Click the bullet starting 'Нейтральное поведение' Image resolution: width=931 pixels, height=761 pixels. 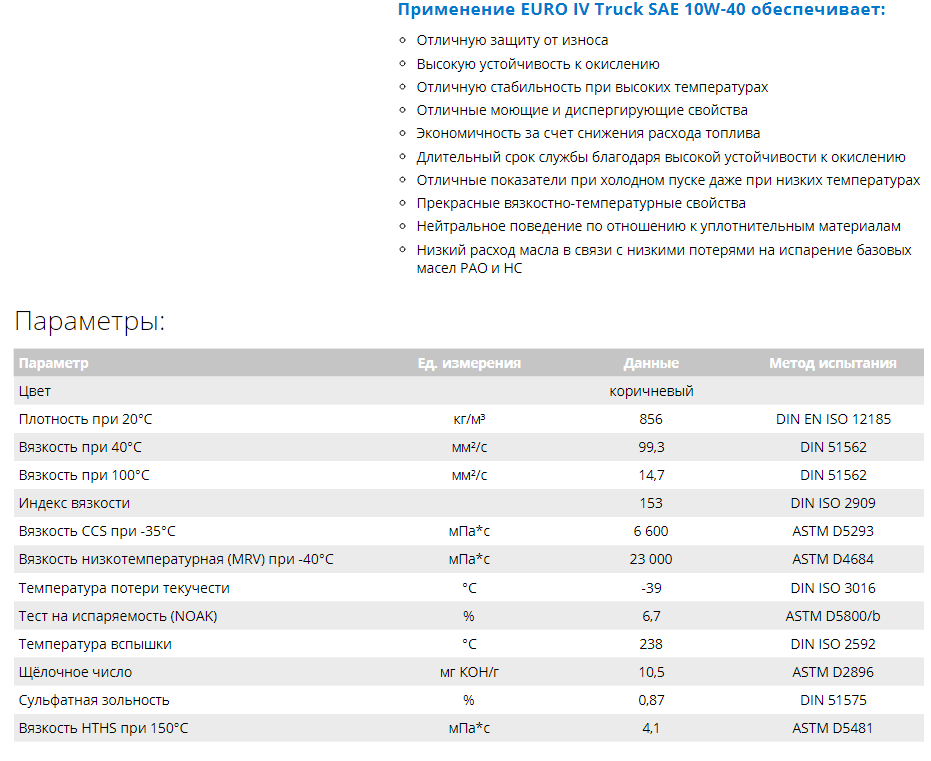click(658, 227)
